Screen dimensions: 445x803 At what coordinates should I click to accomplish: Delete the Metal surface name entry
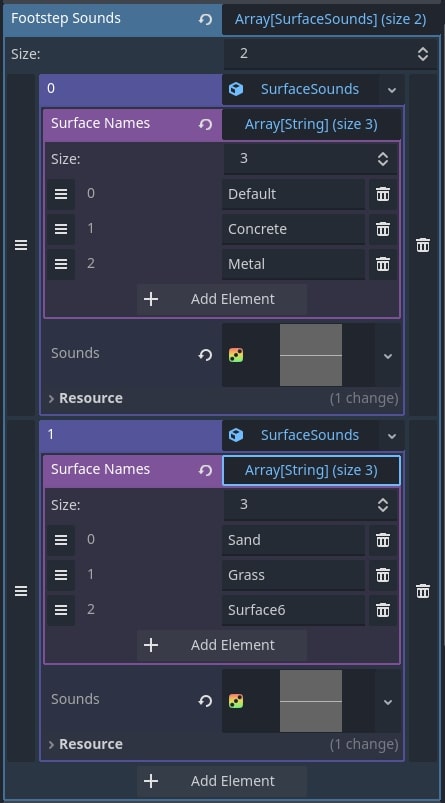(x=383, y=264)
